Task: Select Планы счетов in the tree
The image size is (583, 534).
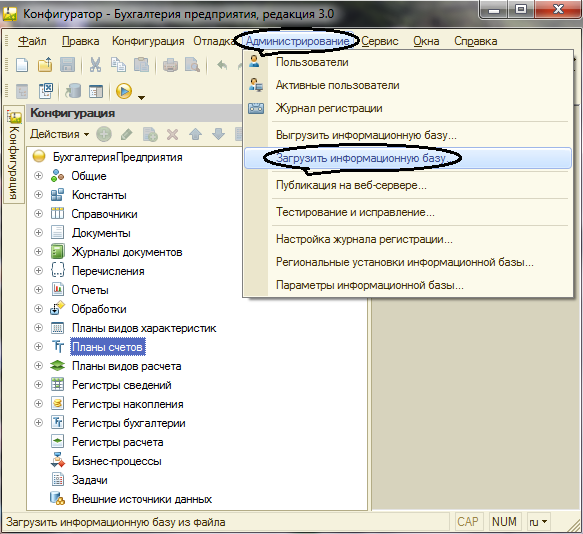Action: coord(107,347)
